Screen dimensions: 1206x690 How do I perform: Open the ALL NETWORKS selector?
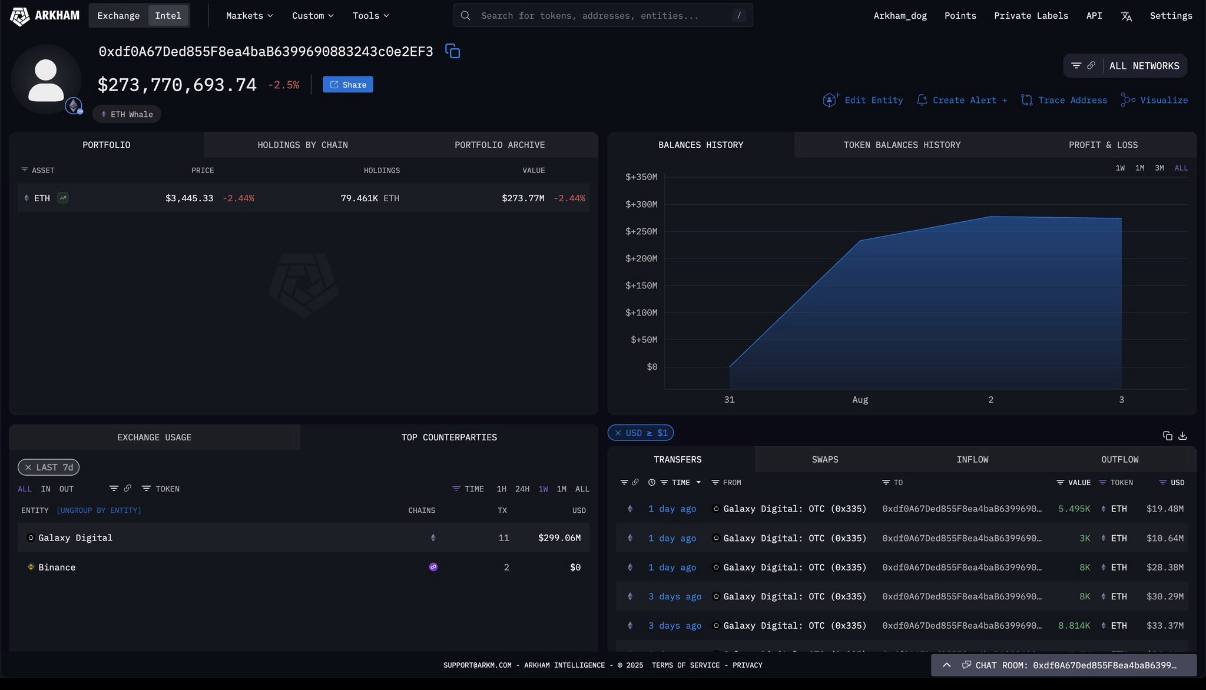coord(1126,66)
